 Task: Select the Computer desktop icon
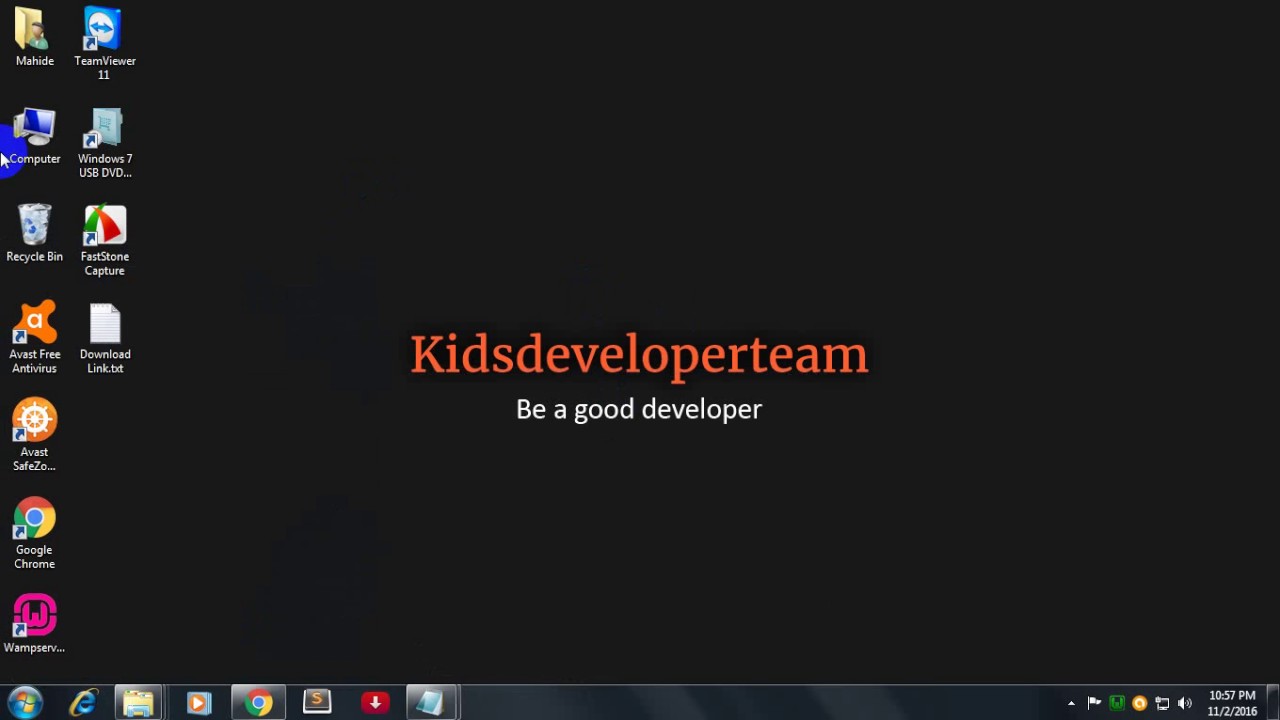coord(34,137)
